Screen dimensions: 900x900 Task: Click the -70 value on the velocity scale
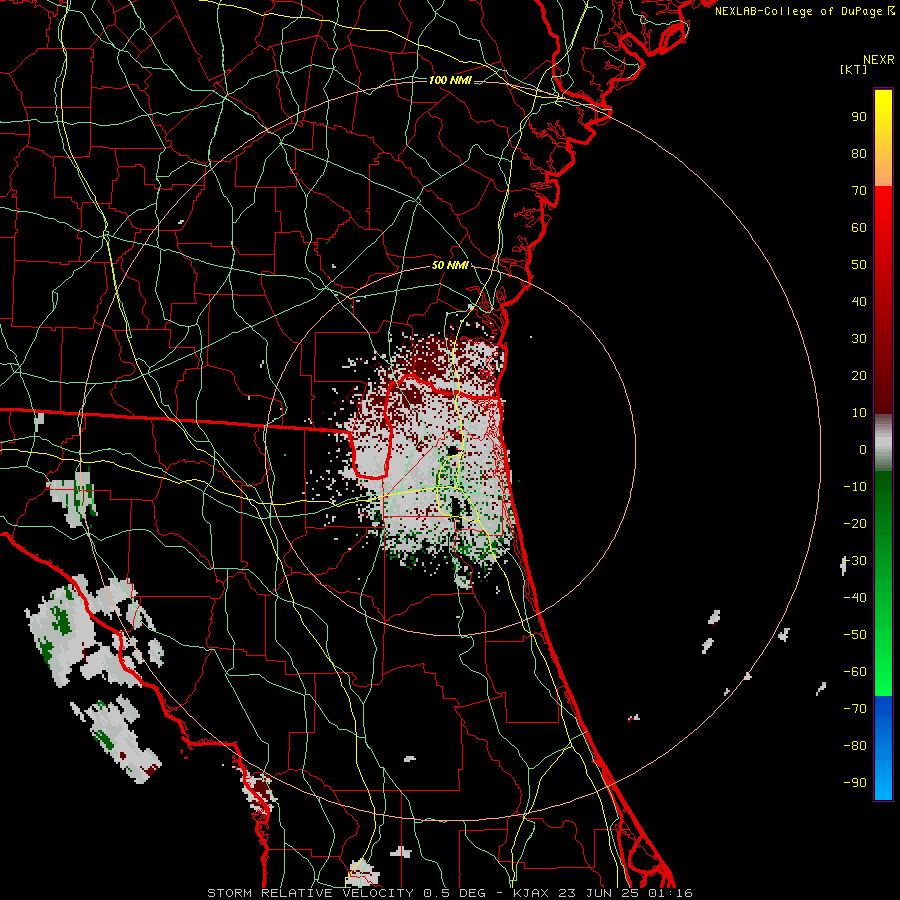pos(855,709)
